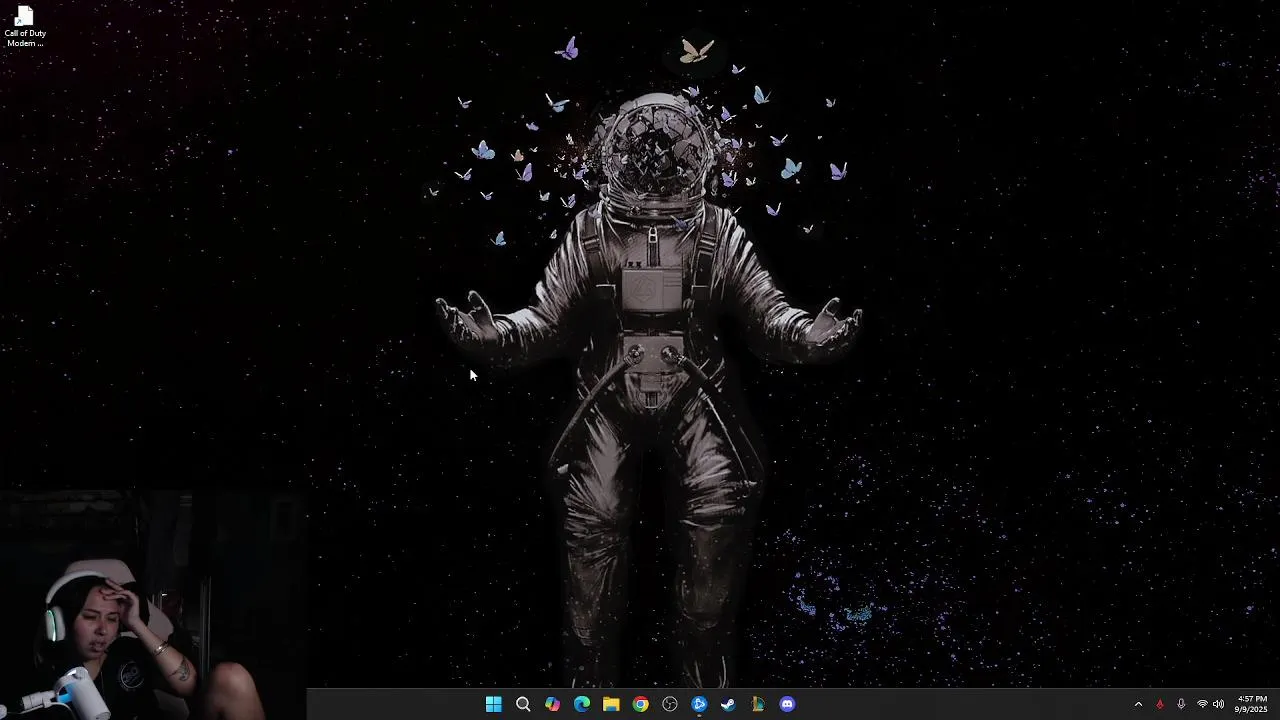Open the Call of Duty Modern desktop shortcut
The image size is (1280, 720).
[25, 27]
